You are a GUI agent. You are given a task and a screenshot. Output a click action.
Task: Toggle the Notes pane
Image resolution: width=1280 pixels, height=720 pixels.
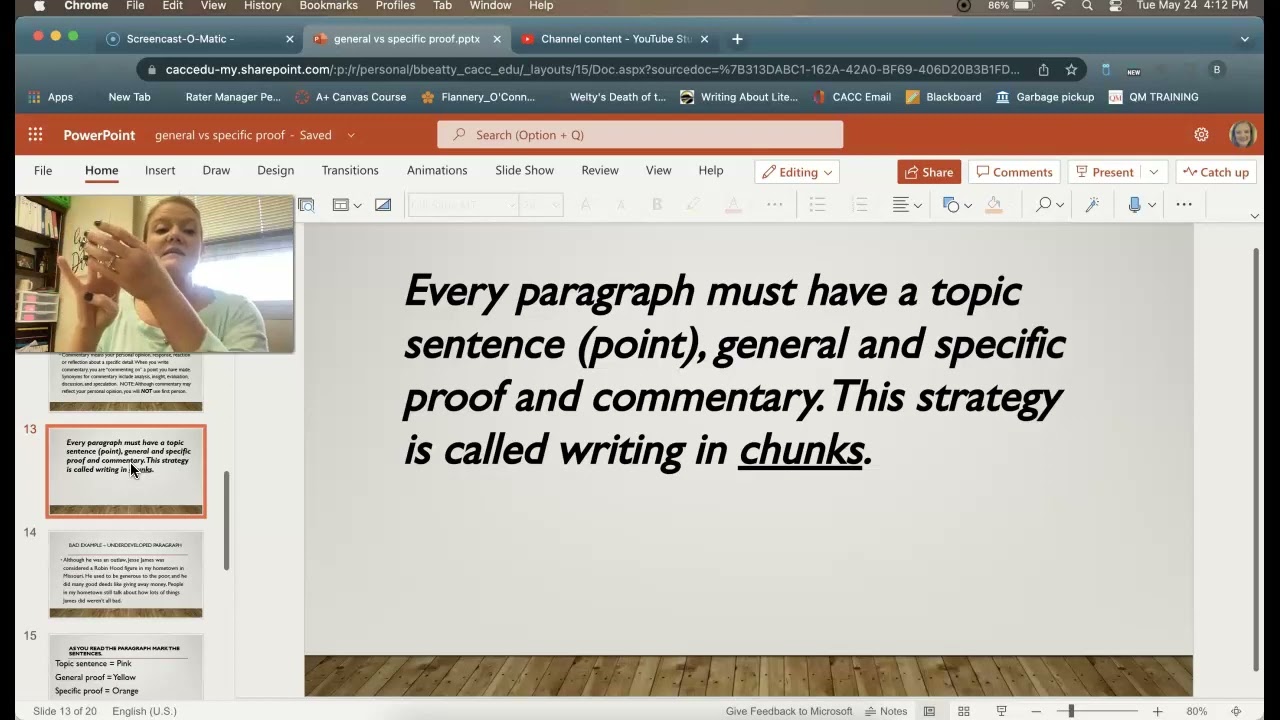(x=886, y=711)
